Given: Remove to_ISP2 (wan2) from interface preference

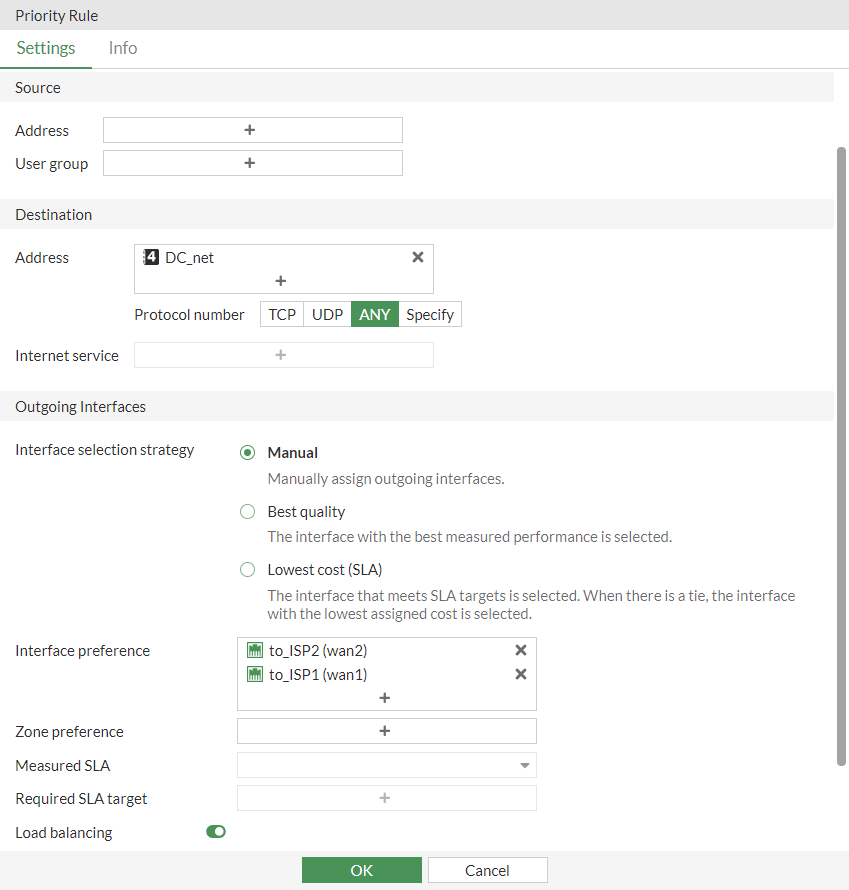Looking at the screenshot, I should tap(520, 650).
